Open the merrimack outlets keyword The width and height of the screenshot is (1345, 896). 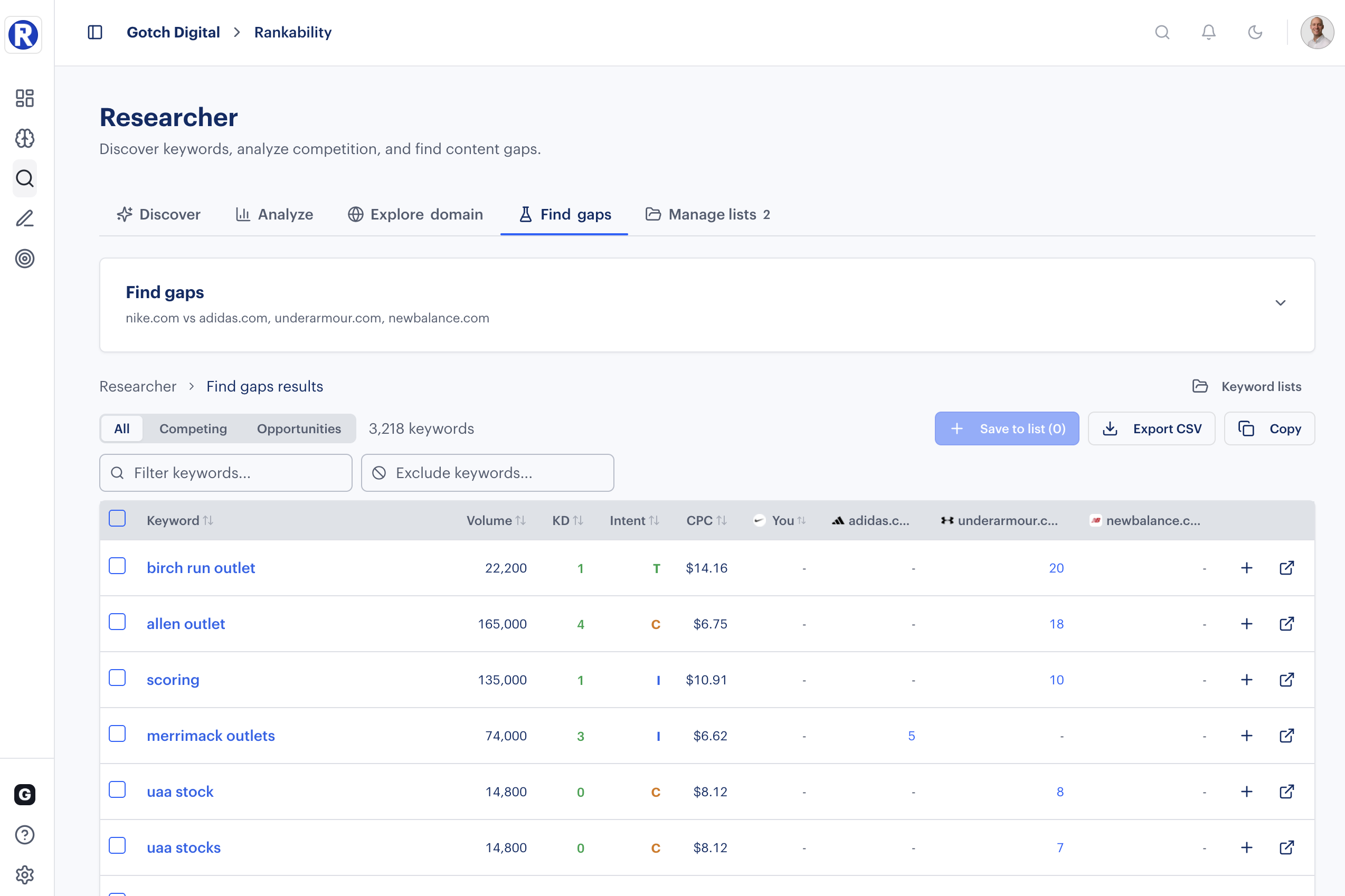(x=211, y=736)
